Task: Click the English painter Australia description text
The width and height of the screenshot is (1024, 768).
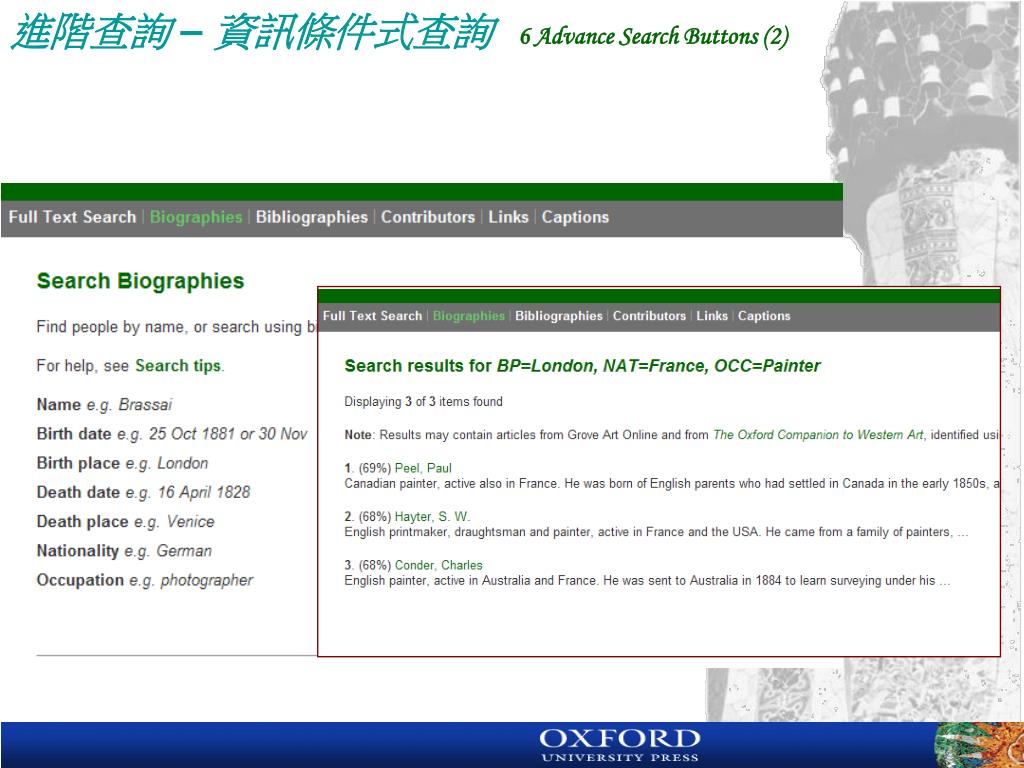Action: (x=647, y=581)
